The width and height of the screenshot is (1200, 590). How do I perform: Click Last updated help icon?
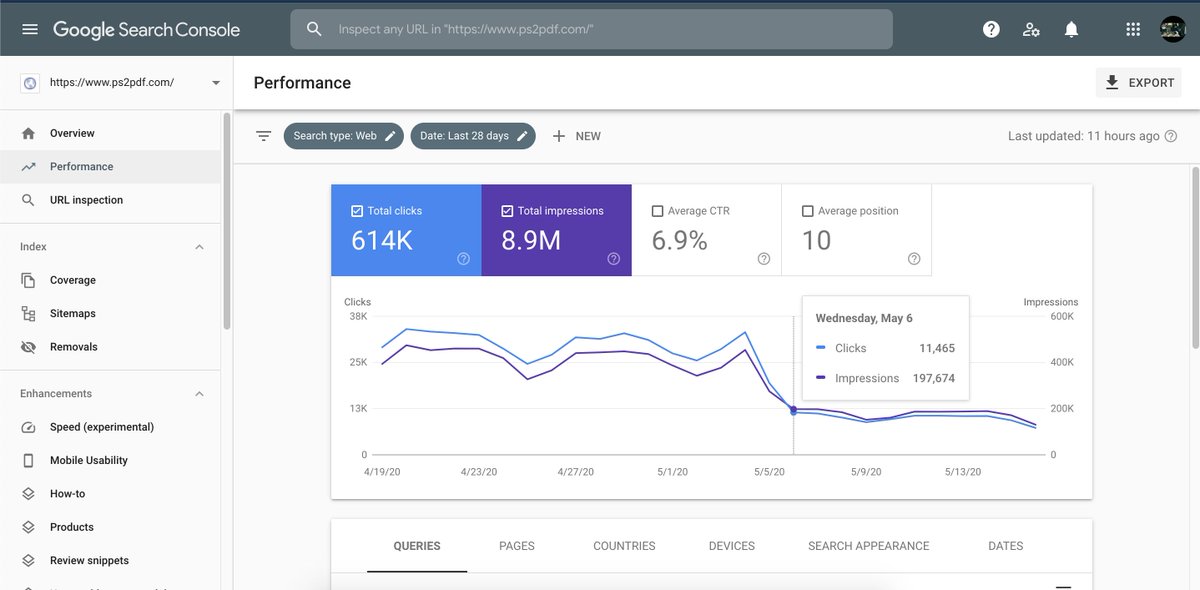pyautogui.click(x=1171, y=136)
